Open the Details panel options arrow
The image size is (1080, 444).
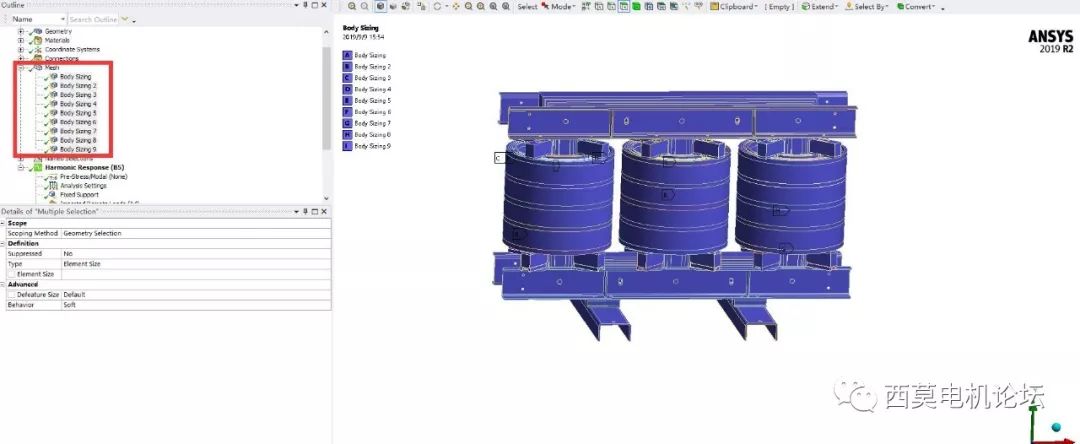tap(297, 211)
